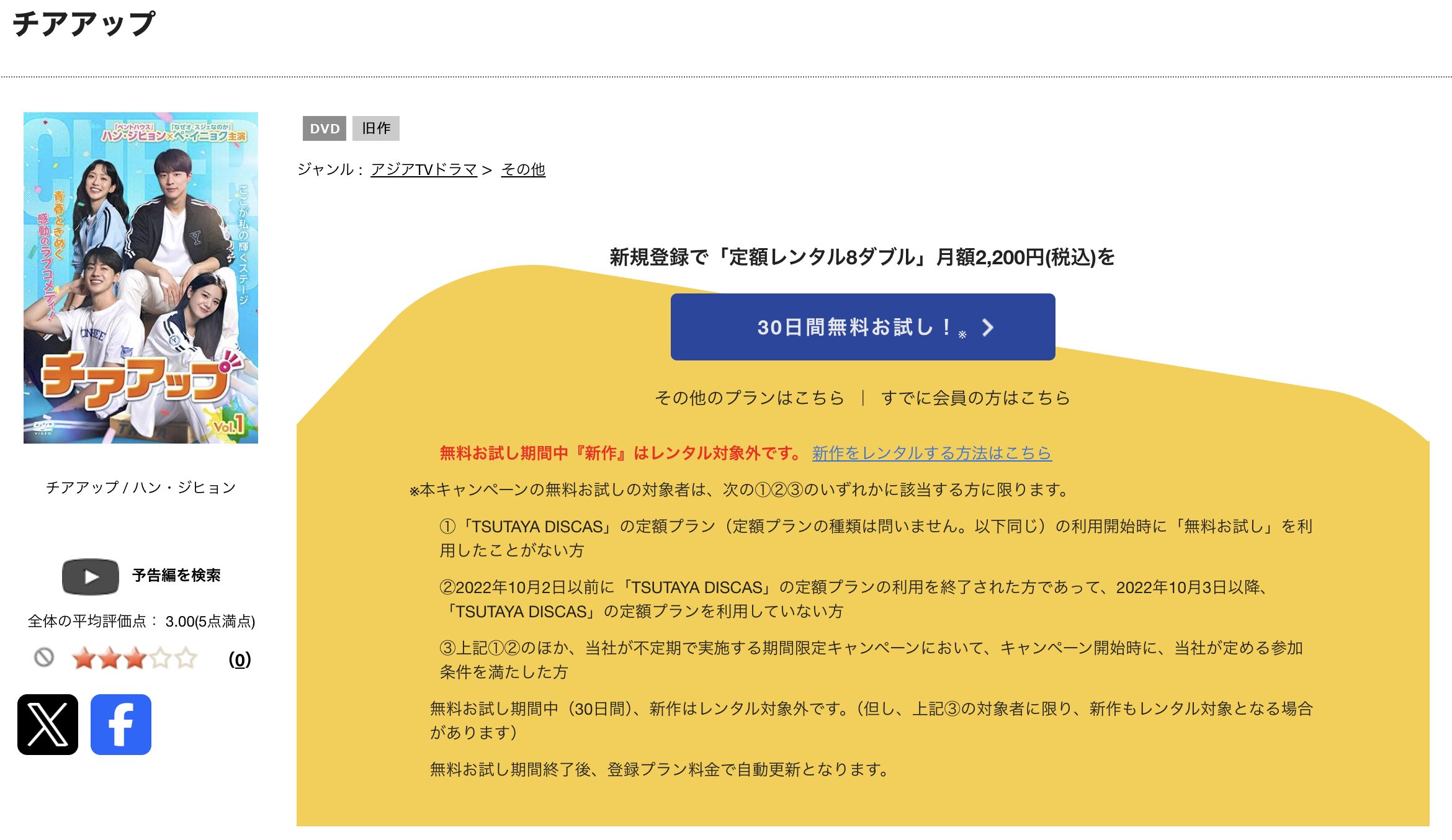Click the DVD format badge
This screenshot has height=840, width=1452.
325,128
